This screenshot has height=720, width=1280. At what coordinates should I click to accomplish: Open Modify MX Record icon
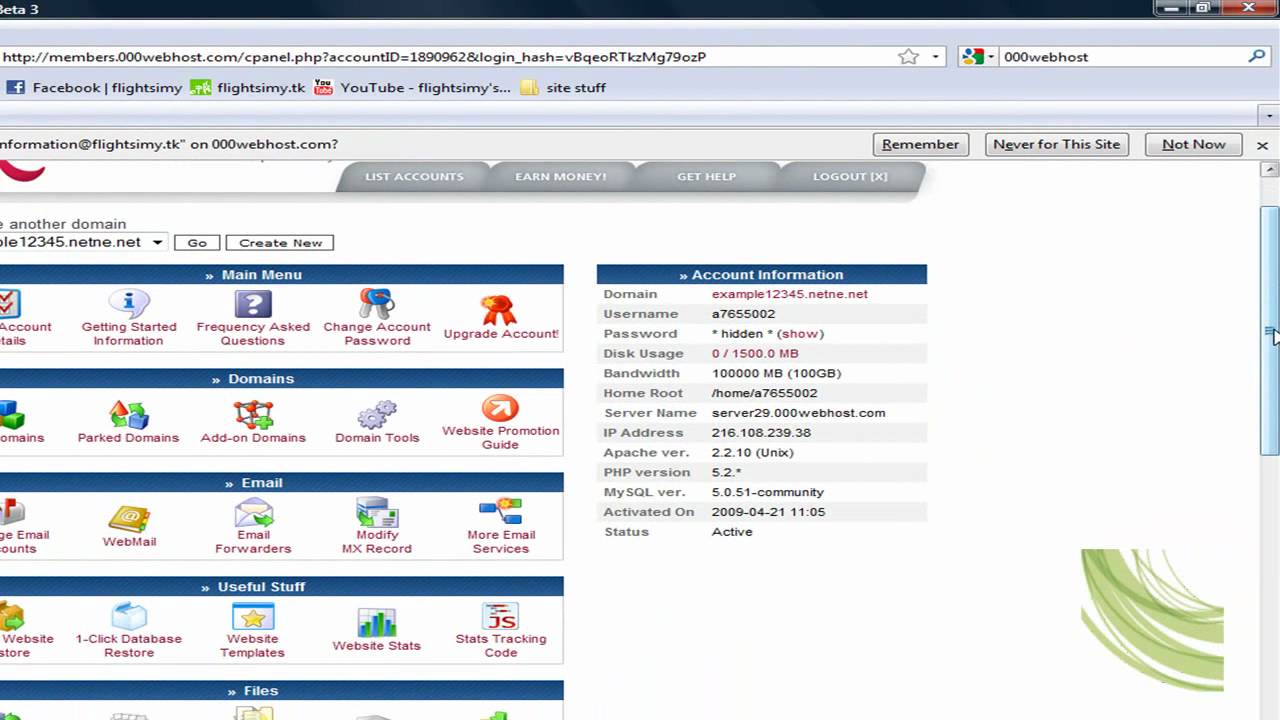(x=377, y=512)
